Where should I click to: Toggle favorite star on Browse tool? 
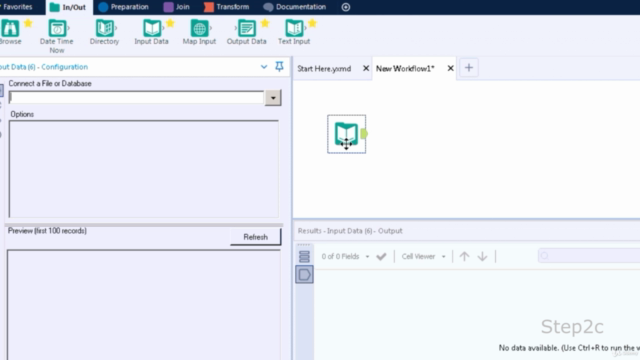click(x=28, y=23)
